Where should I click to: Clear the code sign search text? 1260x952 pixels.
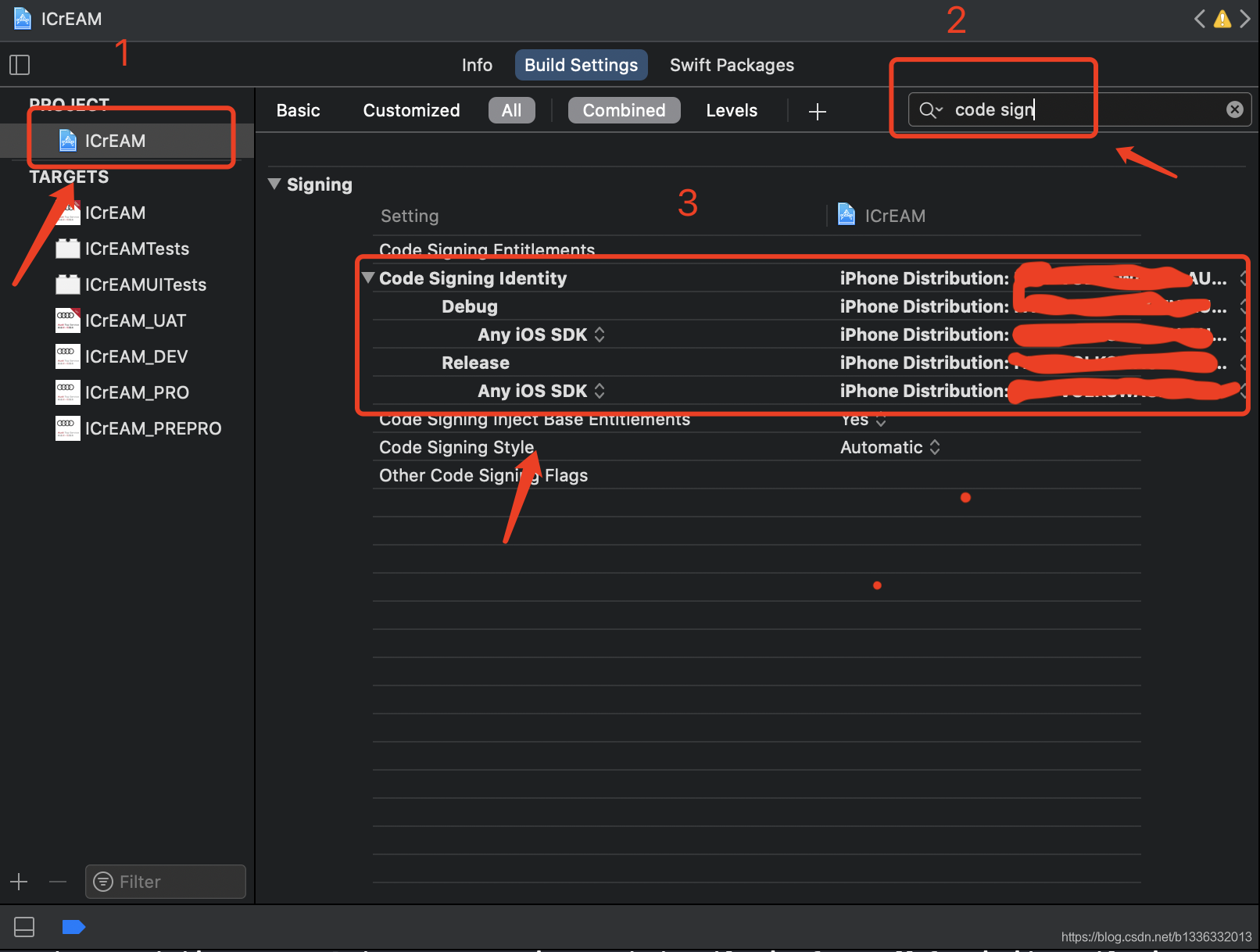(1235, 109)
